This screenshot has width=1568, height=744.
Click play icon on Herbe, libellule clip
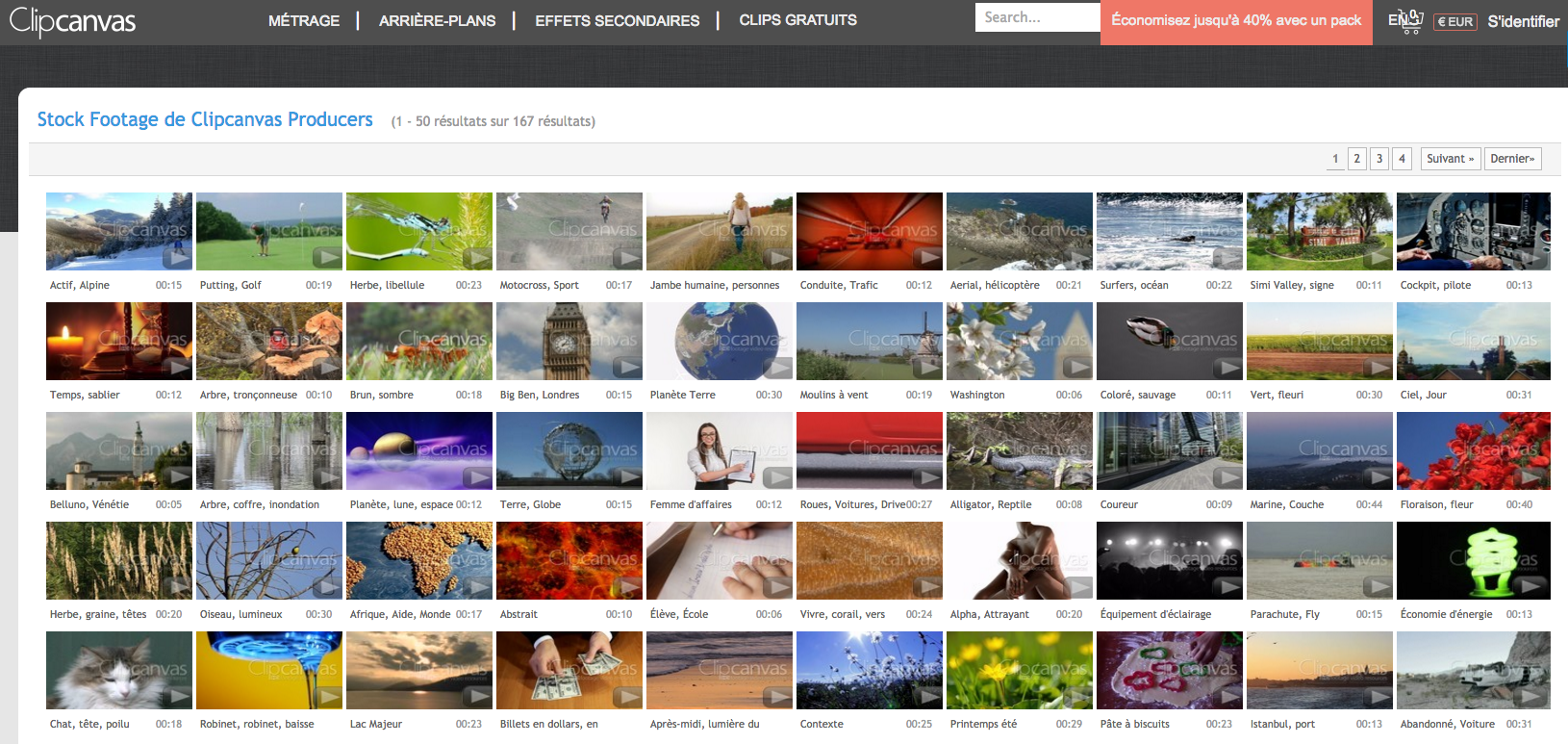tap(477, 258)
